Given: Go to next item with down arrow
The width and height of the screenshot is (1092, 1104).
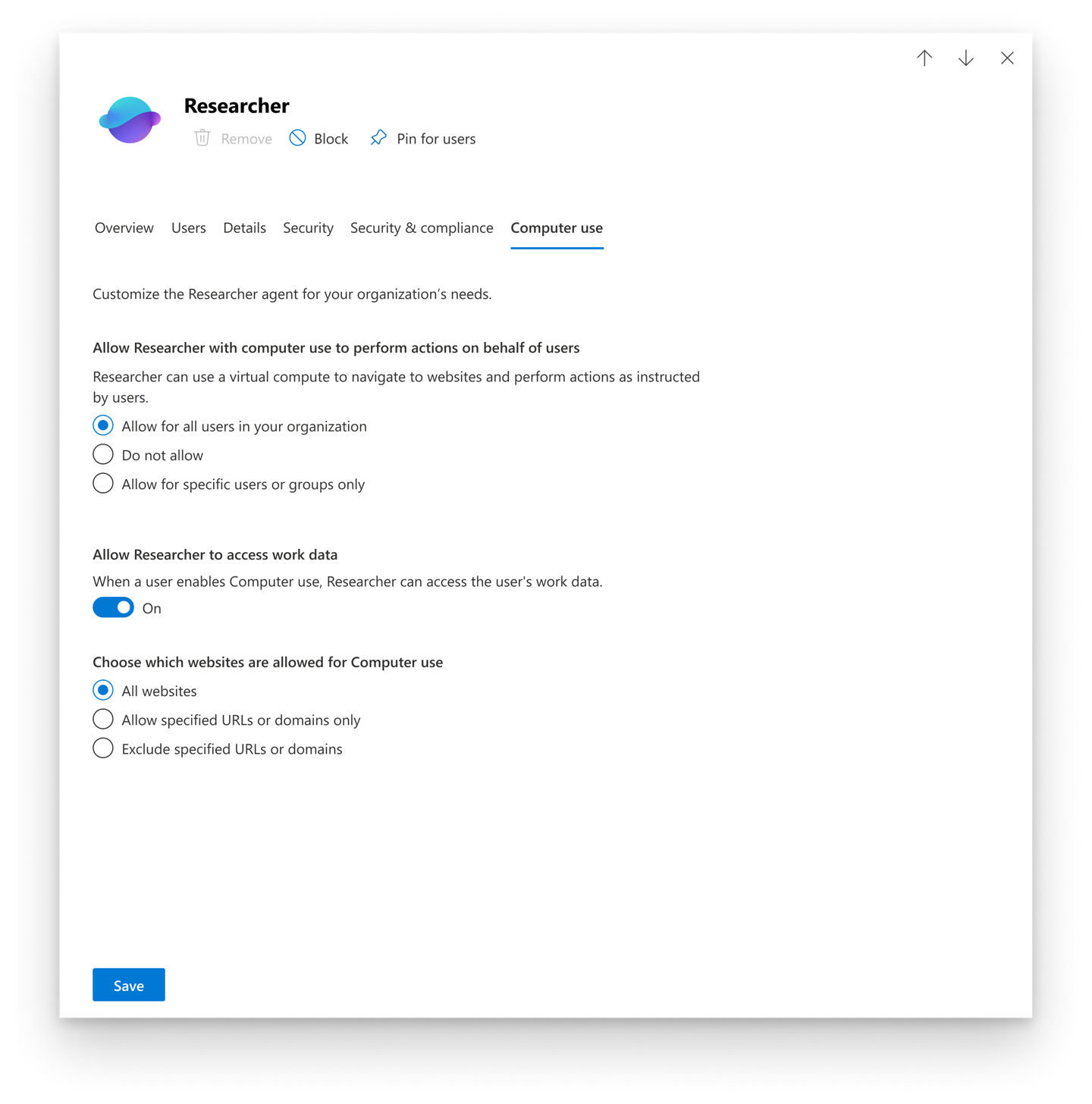Looking at the screenshot, I should click(965, 58).
